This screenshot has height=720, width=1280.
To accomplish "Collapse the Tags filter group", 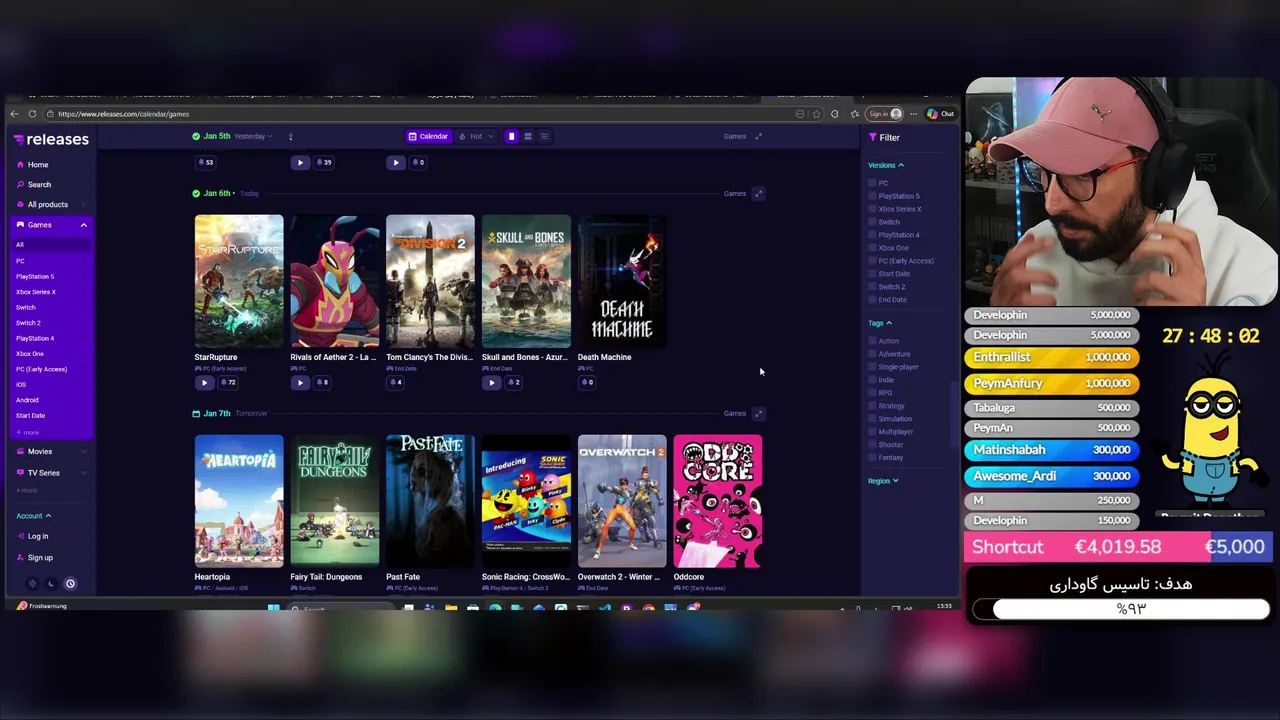I will [x=880, y=324].
